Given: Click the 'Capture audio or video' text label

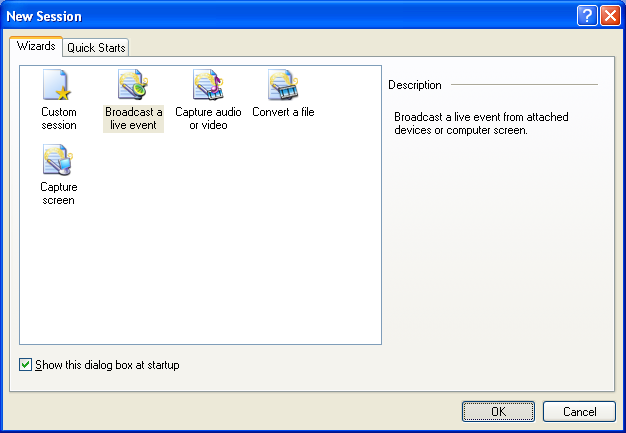Looking at the screenshot, I should pyautogui.click(x=208, y=119).
